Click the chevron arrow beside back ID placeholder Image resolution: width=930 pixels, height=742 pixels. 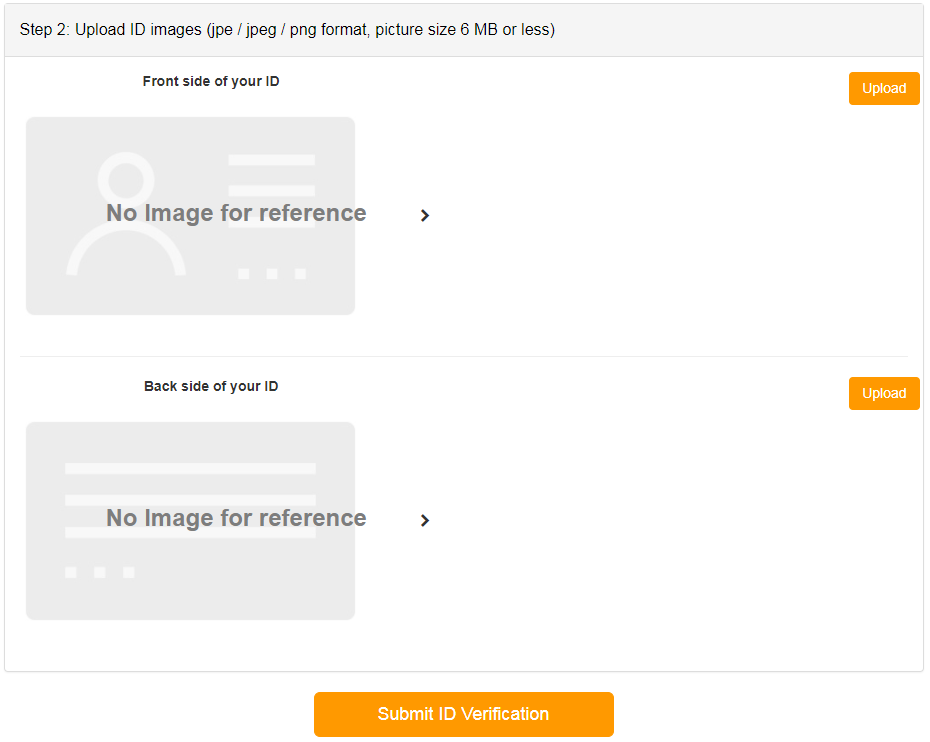coord(425,520)
